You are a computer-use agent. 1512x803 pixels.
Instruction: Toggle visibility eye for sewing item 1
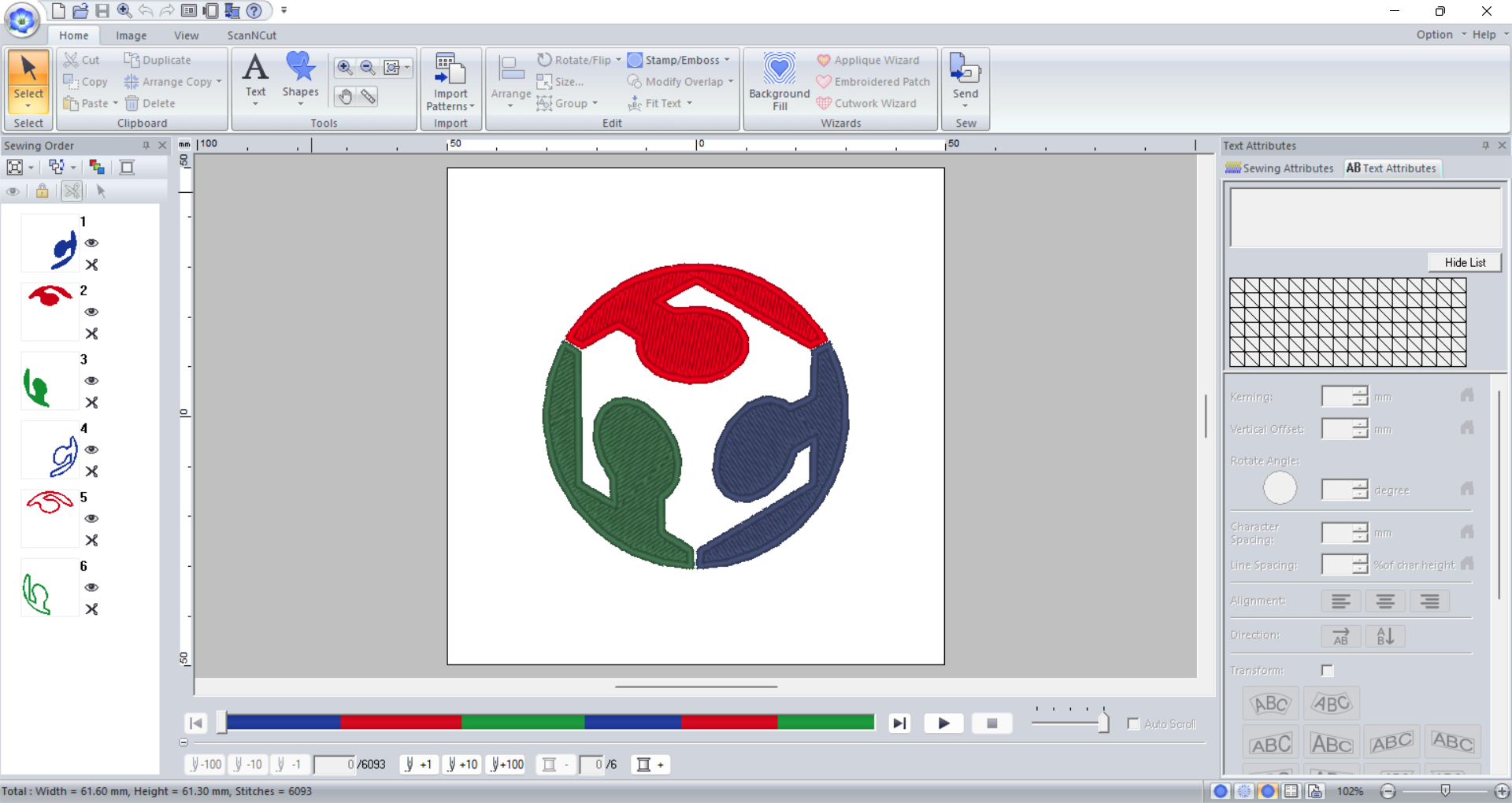click(x=91, y=243)
